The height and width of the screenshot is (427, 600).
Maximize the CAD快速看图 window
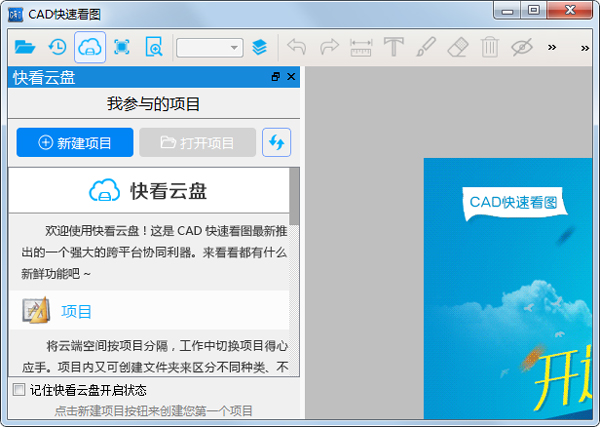click(x=533, y=10)
